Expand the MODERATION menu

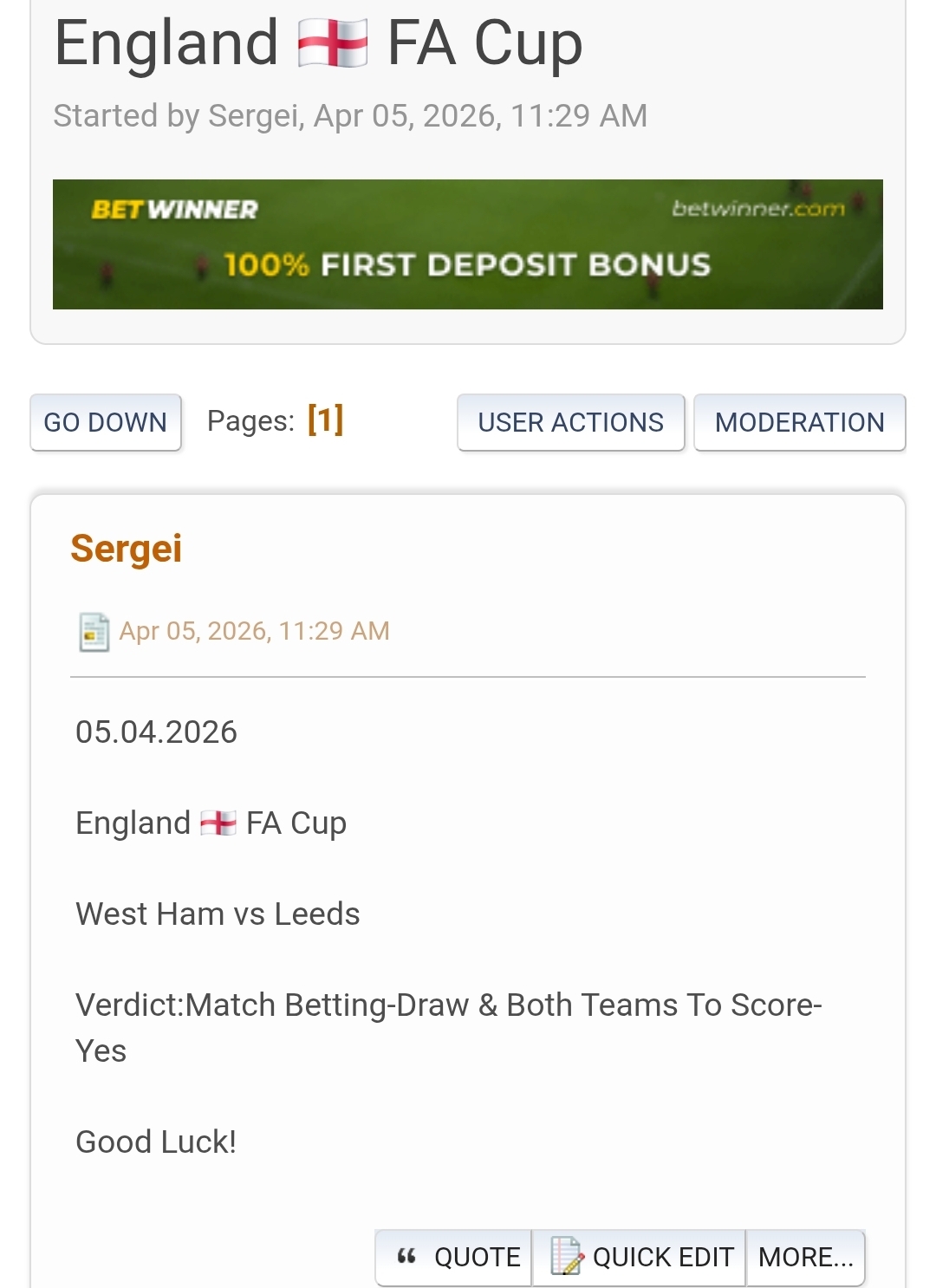pos(799,422)
